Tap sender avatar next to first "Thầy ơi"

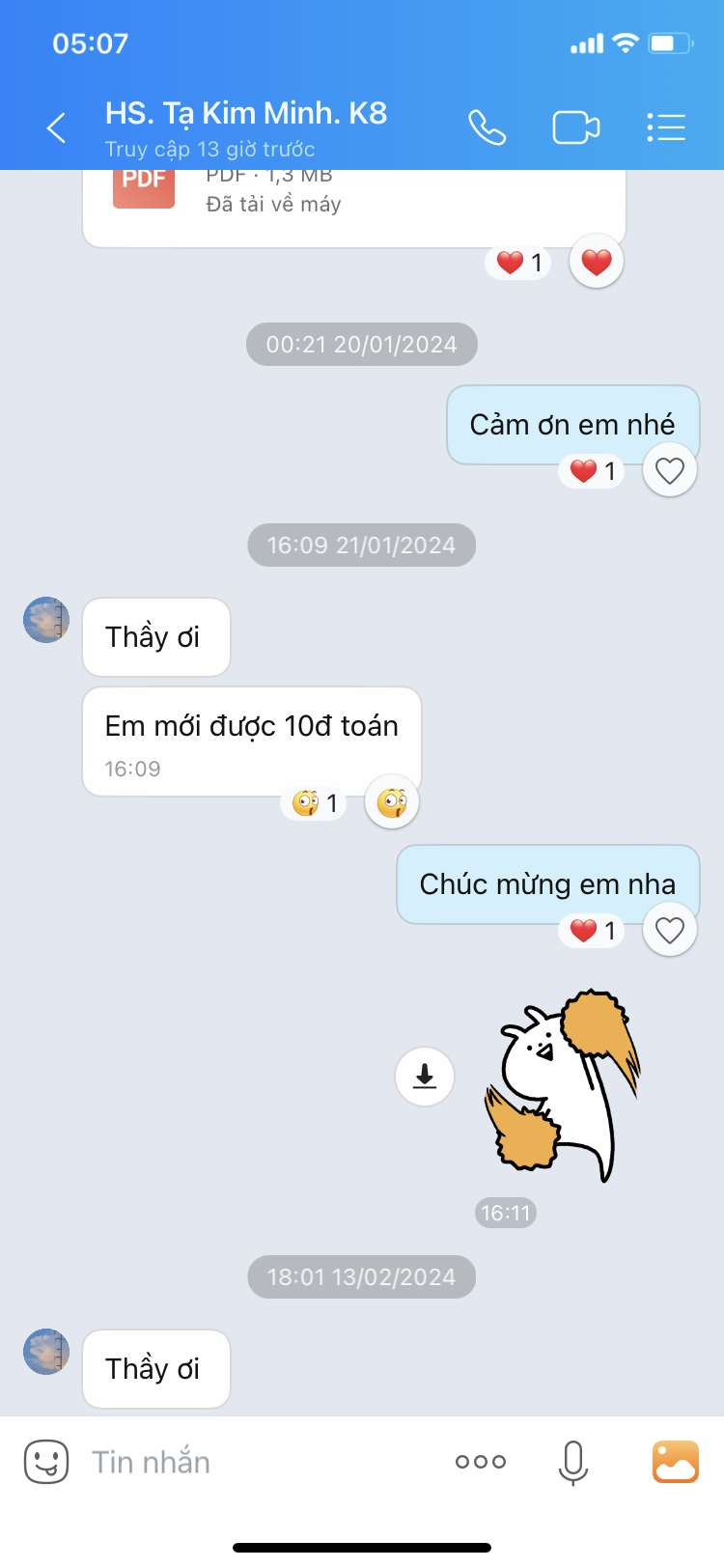46,620
